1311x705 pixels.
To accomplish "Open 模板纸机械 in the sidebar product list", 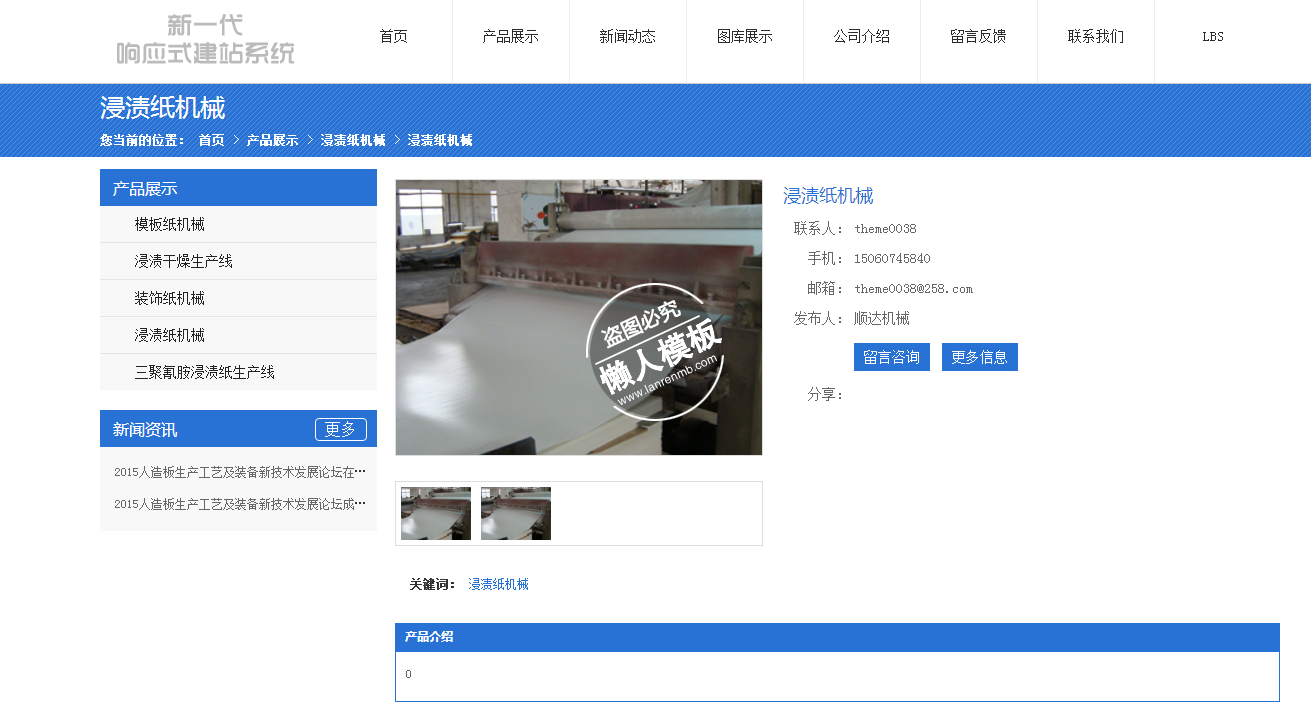I will [x=238, y=225].
